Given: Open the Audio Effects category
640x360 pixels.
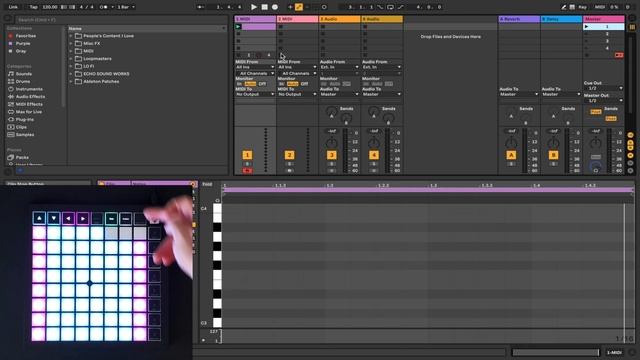Looking at the screenshot, I should point(30,97).
